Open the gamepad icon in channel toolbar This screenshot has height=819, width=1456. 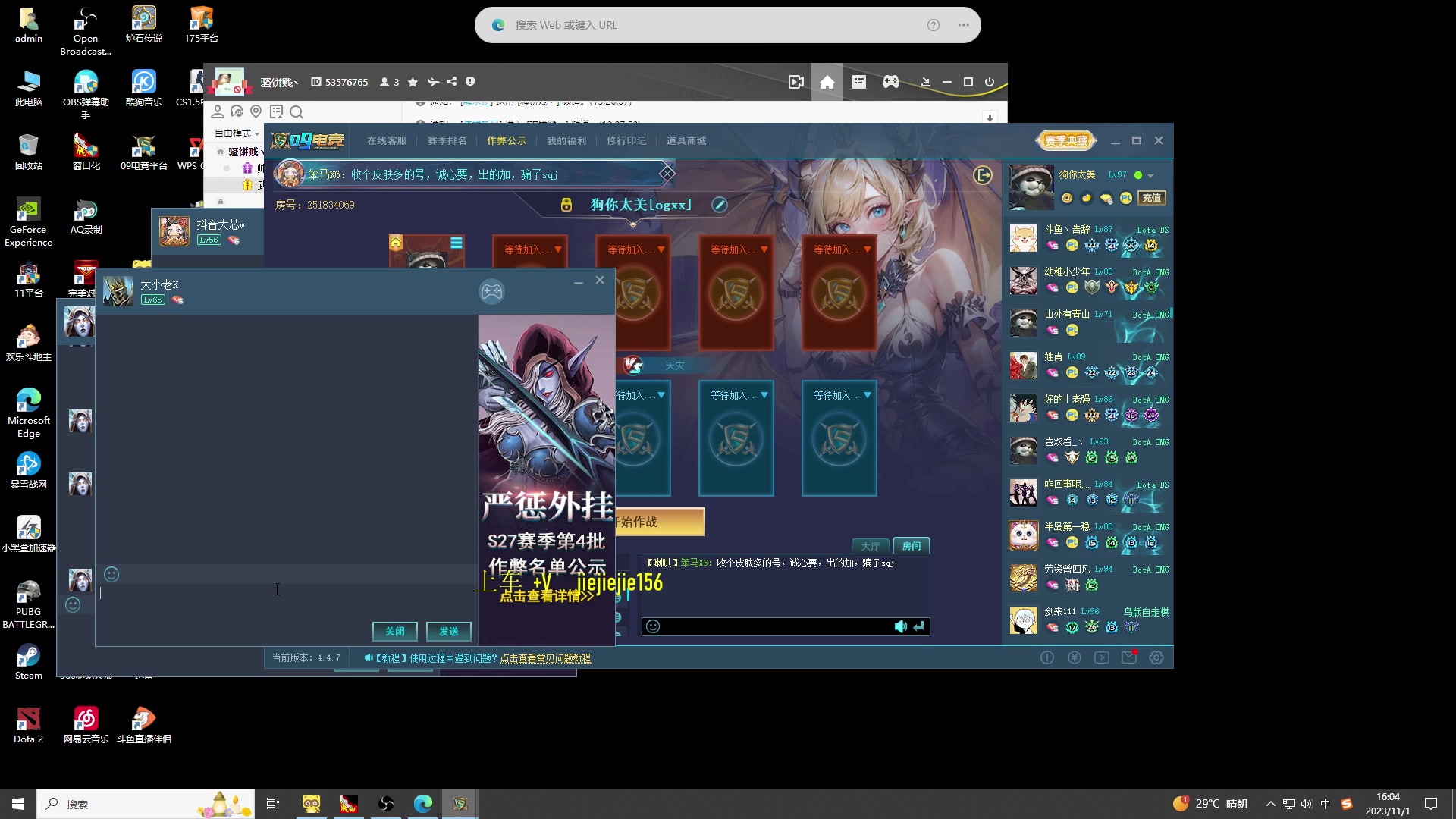891,82
